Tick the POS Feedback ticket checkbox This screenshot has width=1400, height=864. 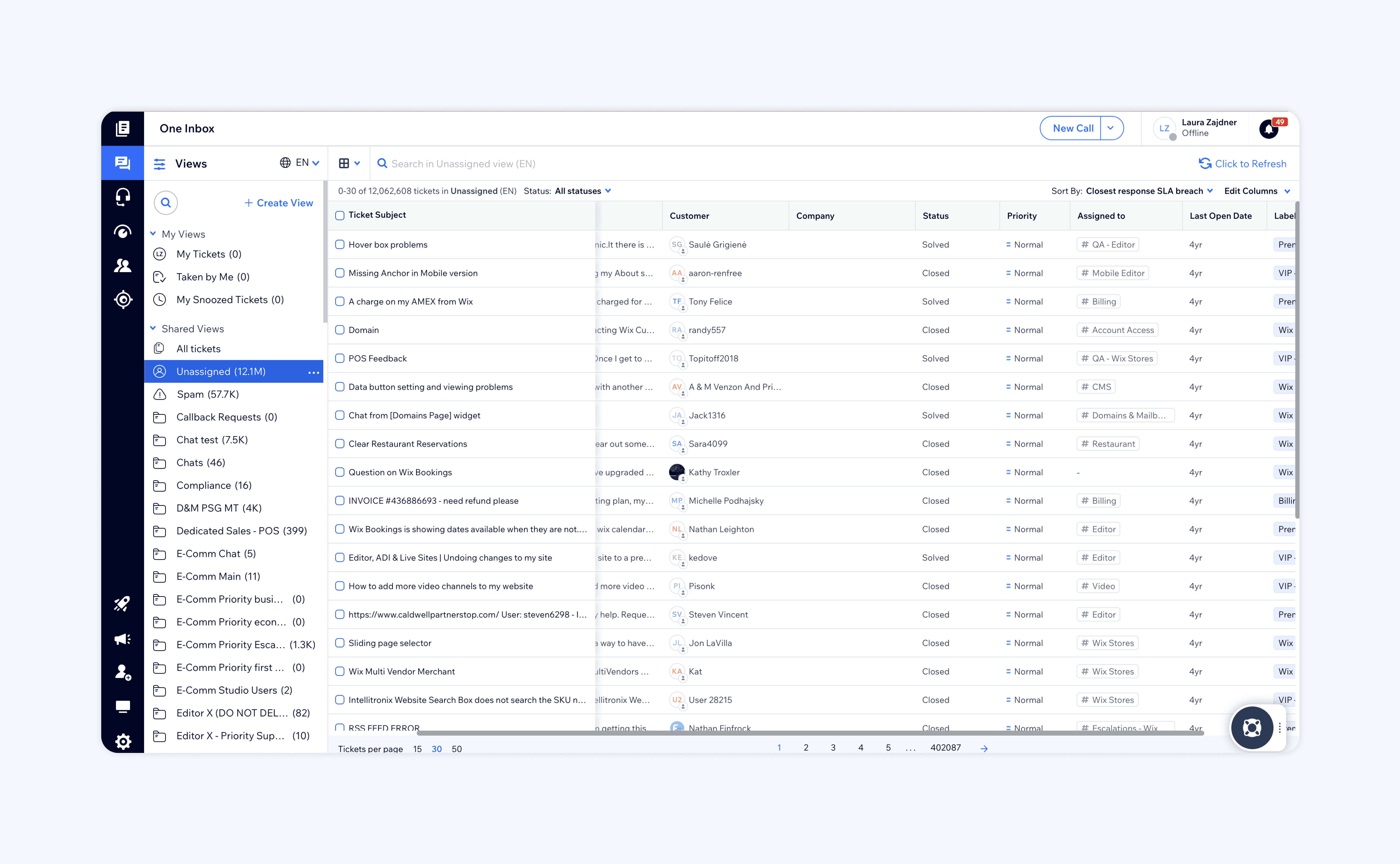tap(340, 358)
